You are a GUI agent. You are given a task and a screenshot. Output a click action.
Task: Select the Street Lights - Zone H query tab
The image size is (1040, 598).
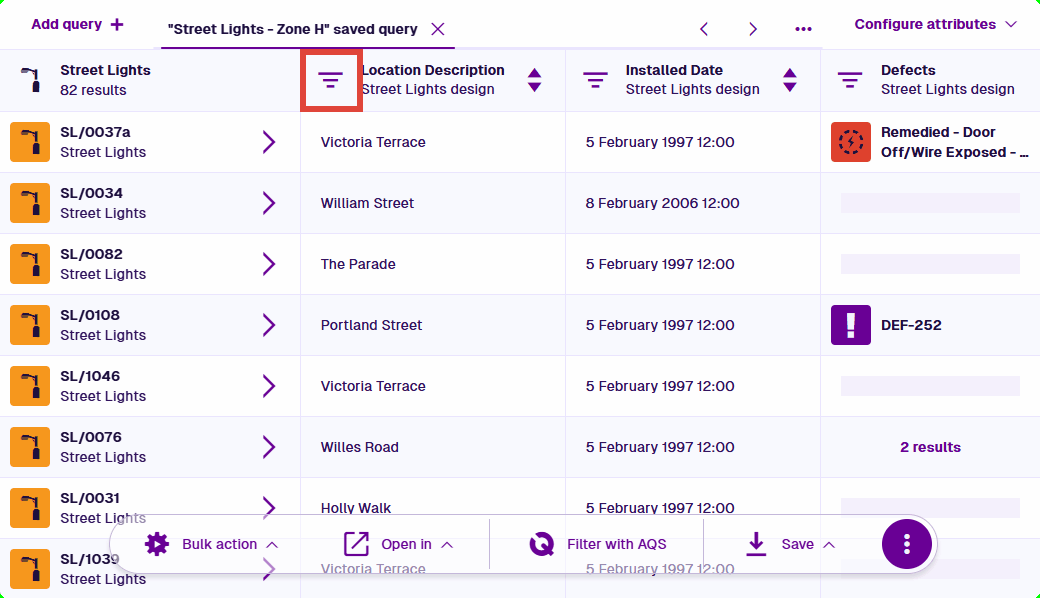[x=293, y=29]
